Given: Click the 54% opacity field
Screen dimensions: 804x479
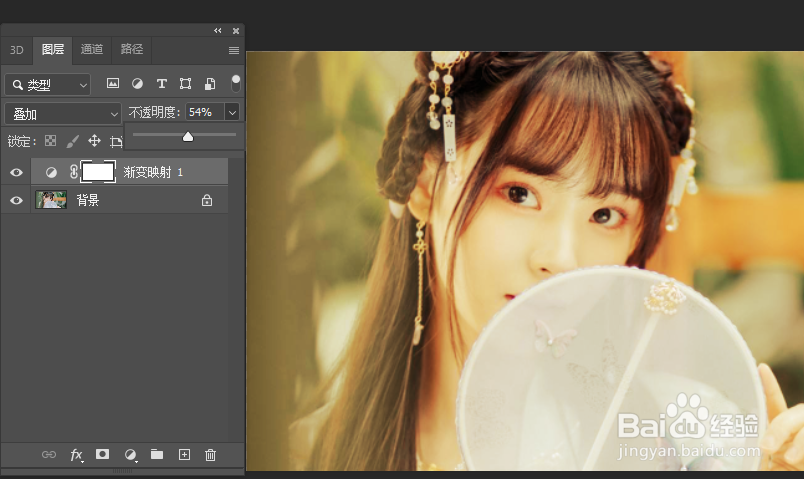Looking at the screenshot, I should pos(205,112).
